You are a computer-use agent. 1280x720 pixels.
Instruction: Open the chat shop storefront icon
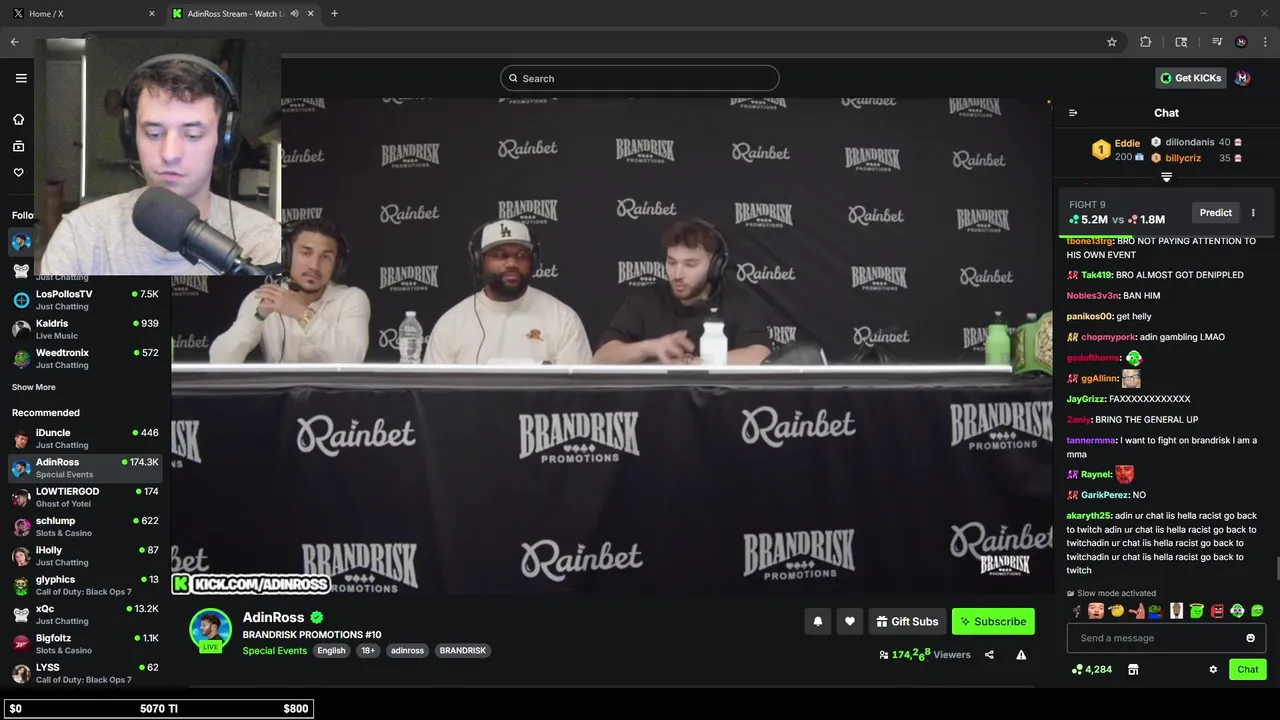pyautogui.click(x=1133, y=669)
